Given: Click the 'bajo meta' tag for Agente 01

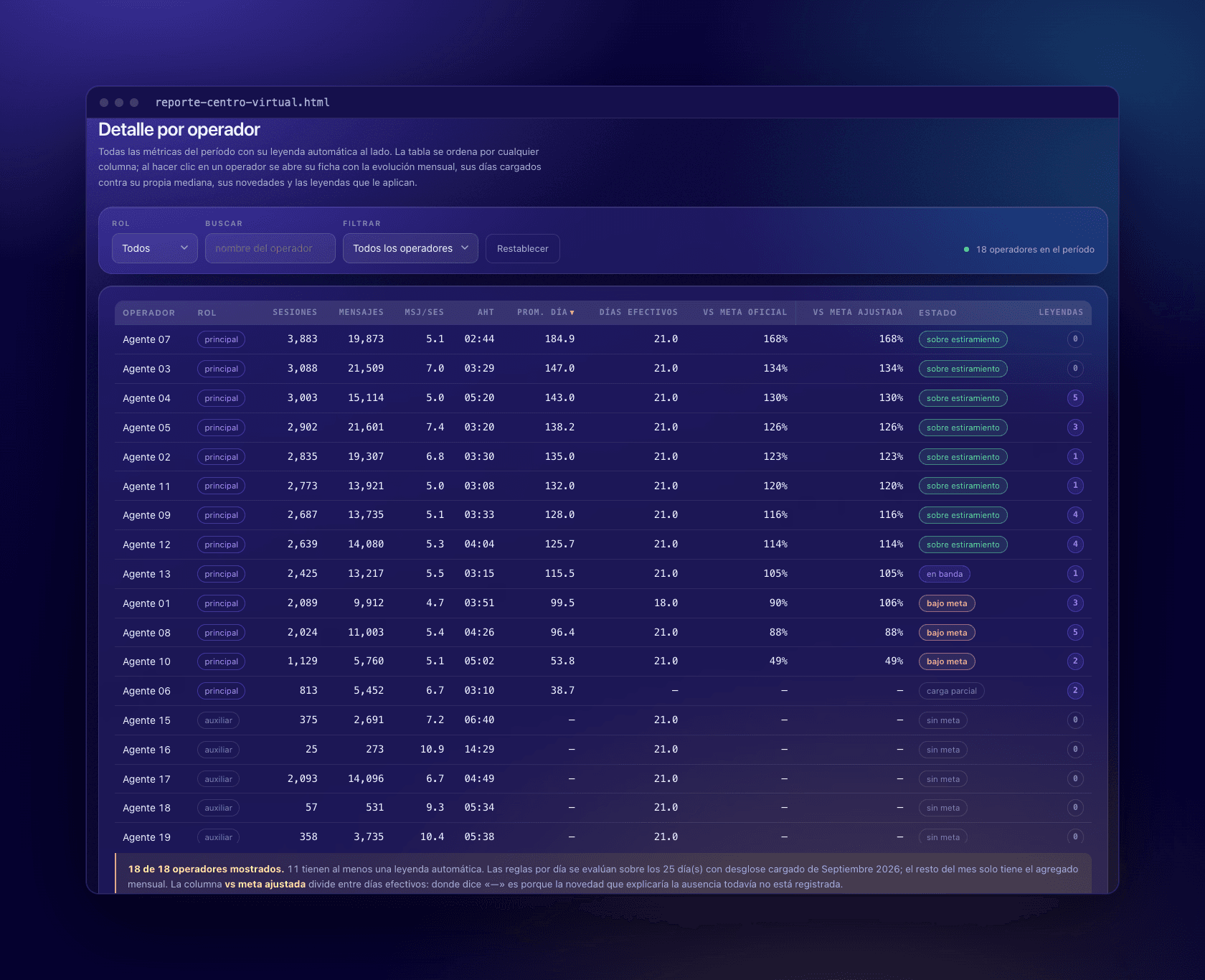Looking at the screenshot, I should [x=947, y=603].
